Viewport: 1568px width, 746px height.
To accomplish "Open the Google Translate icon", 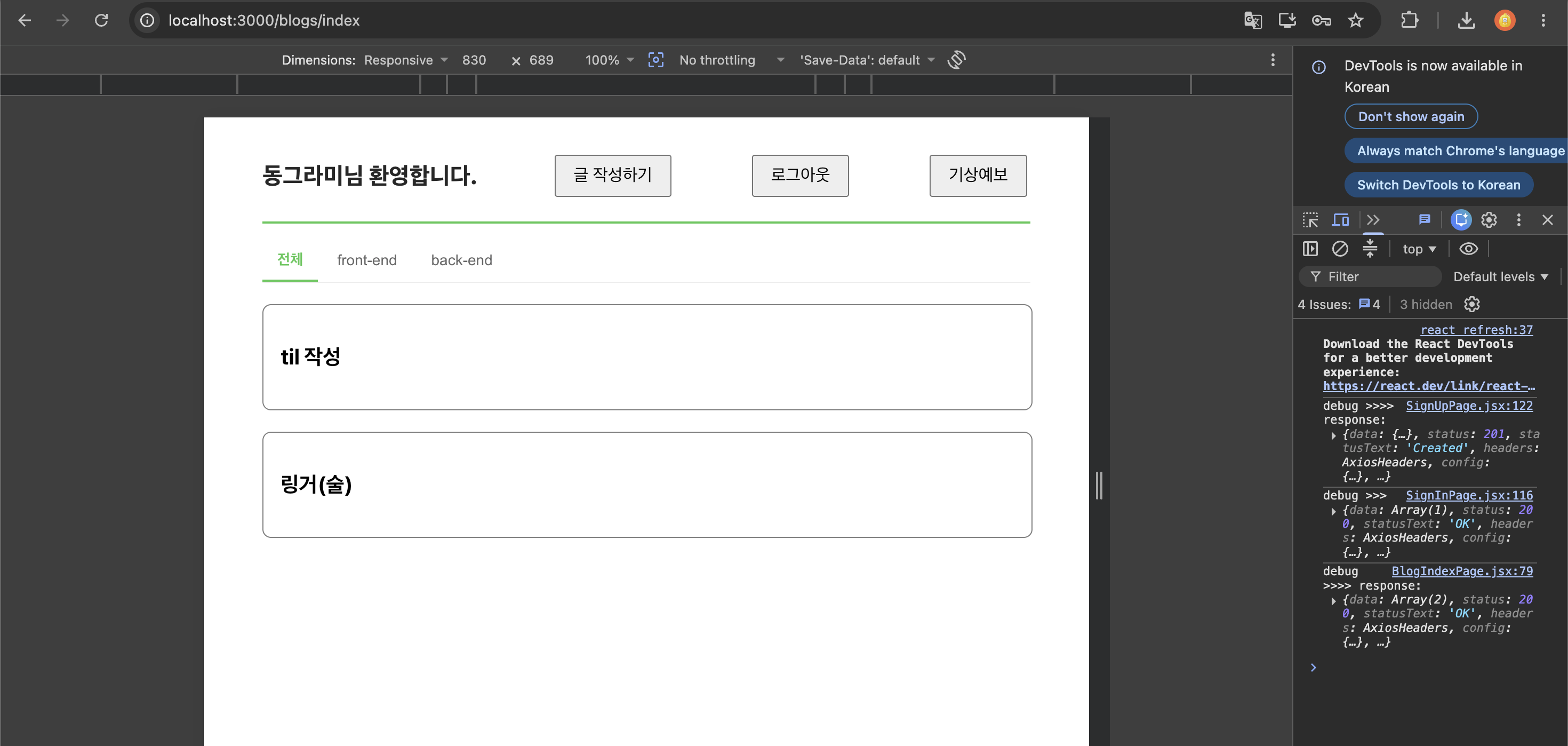I will pos(1253,20).
